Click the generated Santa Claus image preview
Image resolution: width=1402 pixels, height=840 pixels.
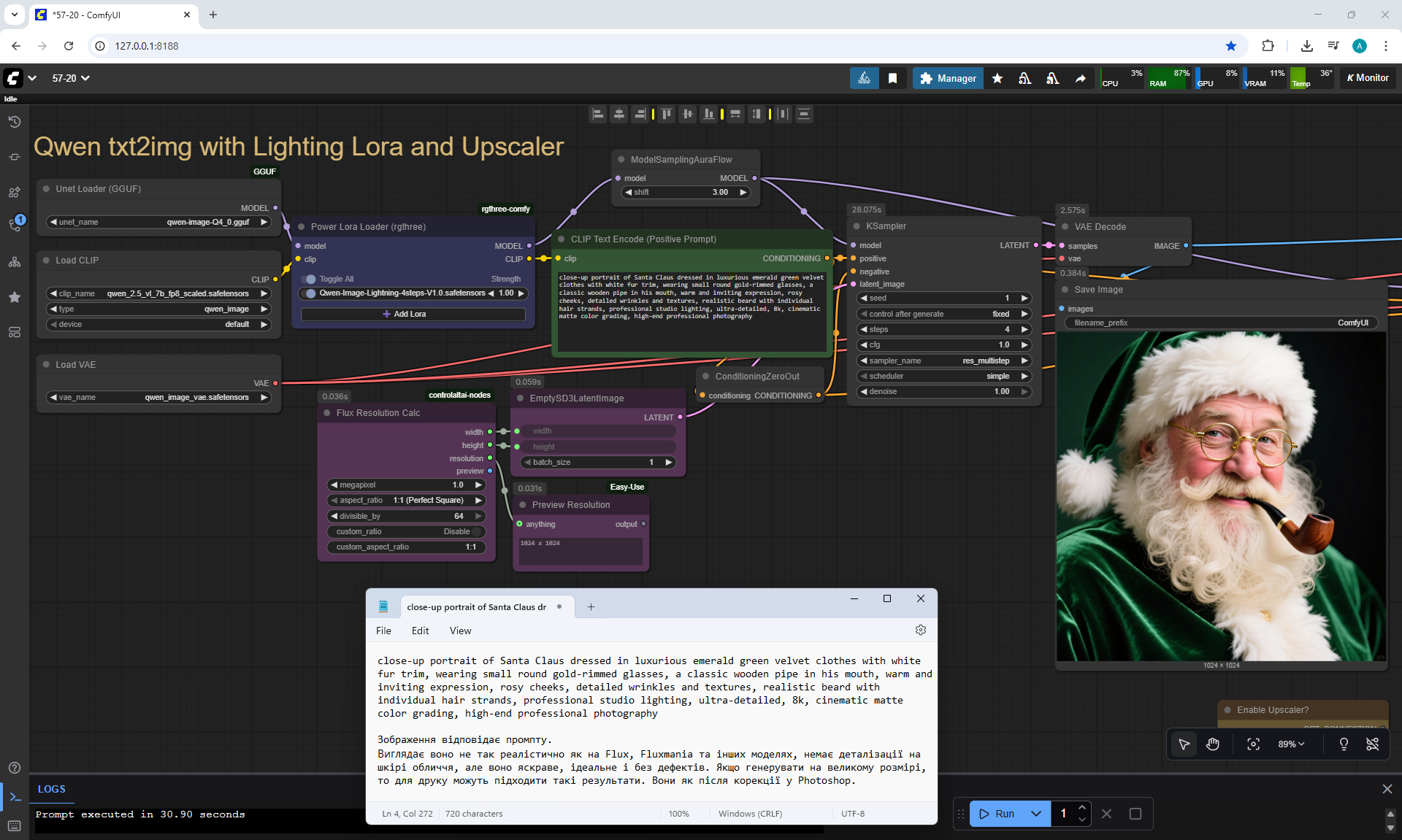(x=1221, y=496)
